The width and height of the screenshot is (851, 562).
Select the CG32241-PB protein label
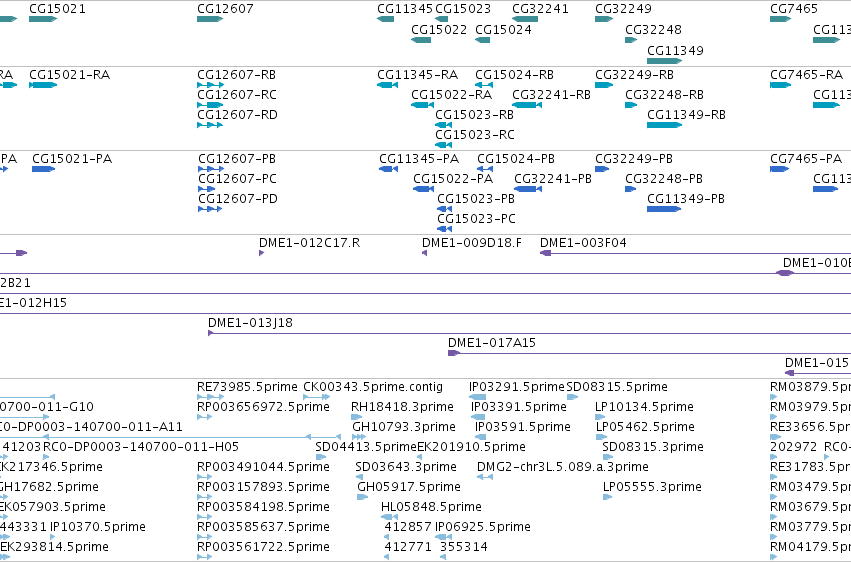pos(553,179)
